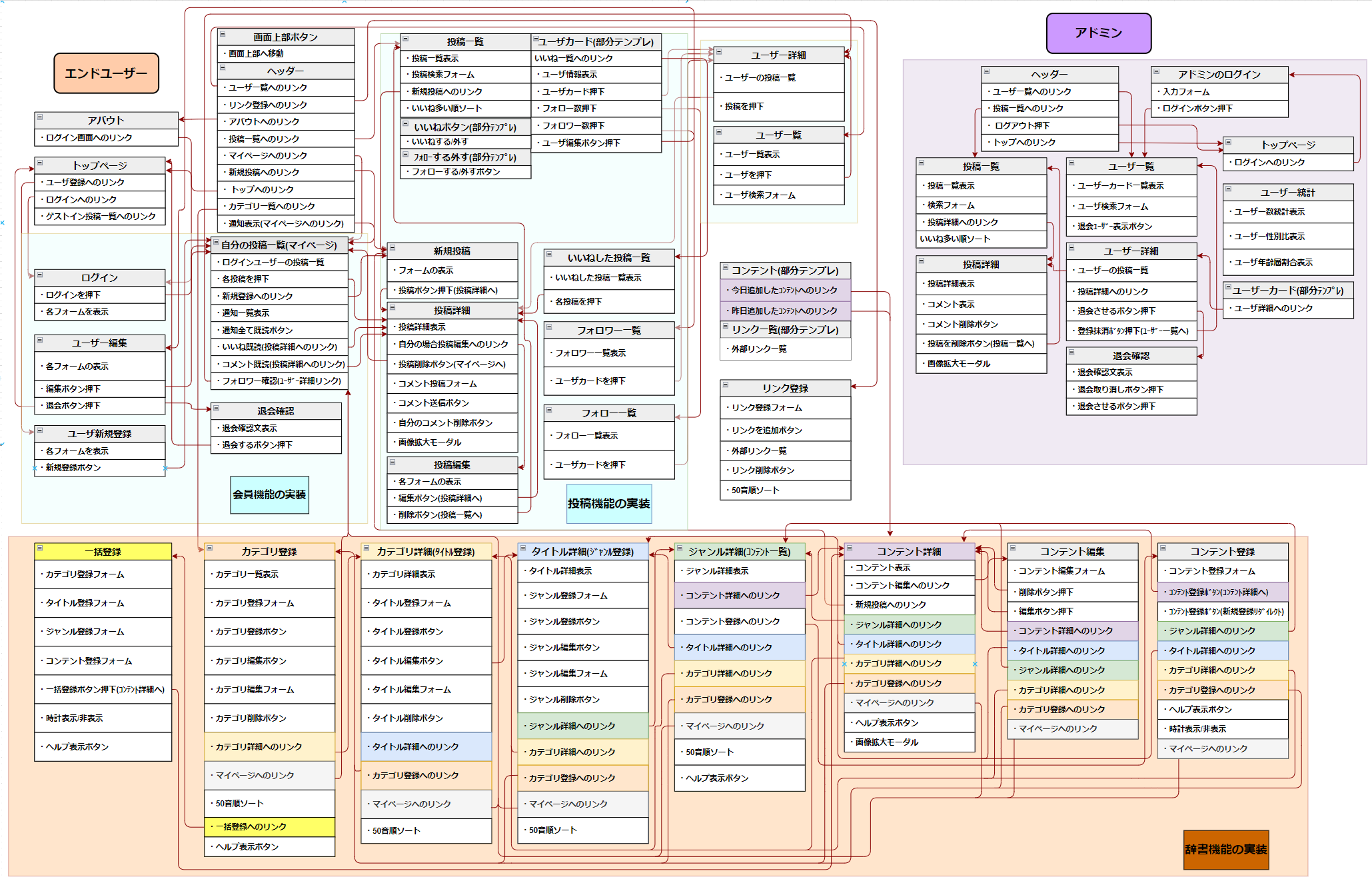Collapse the 画面上部ボタン table
Image resolution: width=1372 pixels, height=883 pixels.
point(223,34)
